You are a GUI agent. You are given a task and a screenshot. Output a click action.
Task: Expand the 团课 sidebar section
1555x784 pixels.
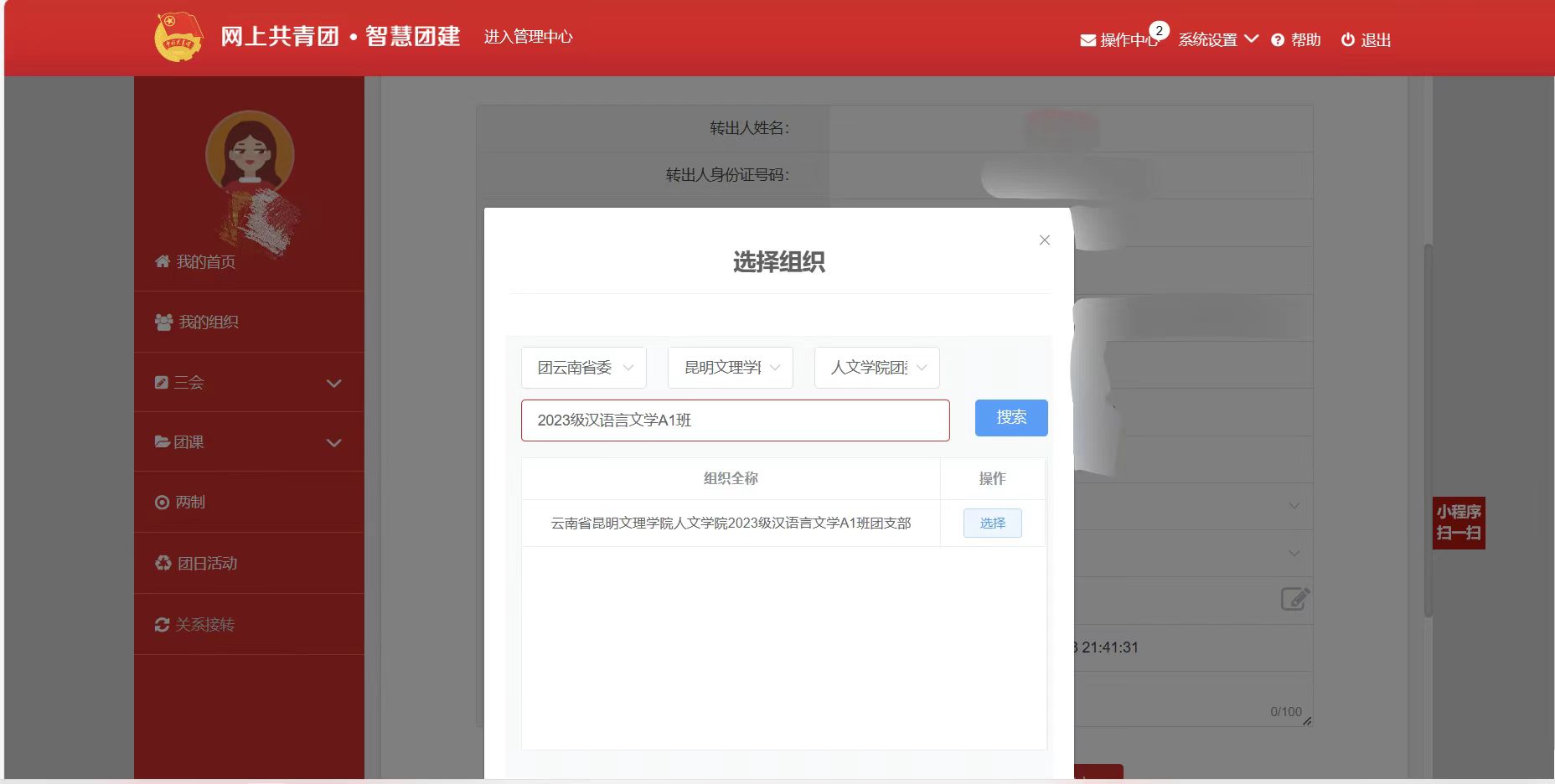pos(249,442)
